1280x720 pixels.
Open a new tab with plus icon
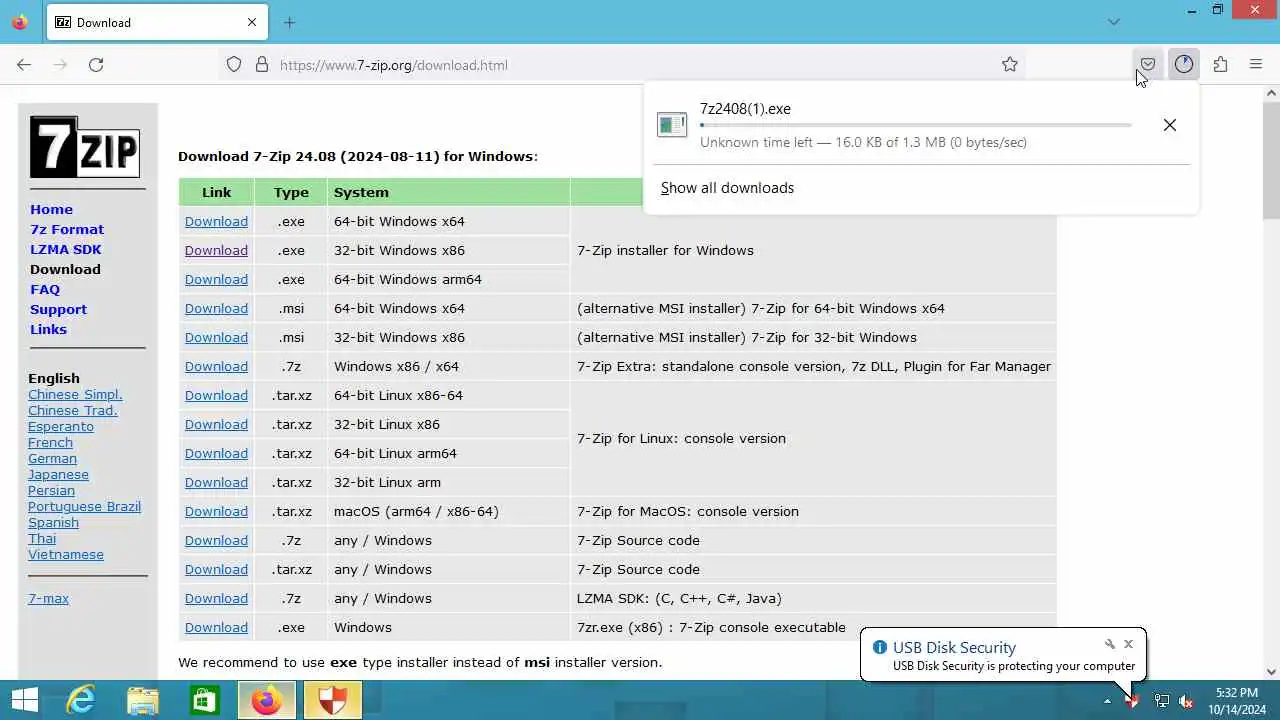point(289,22)
